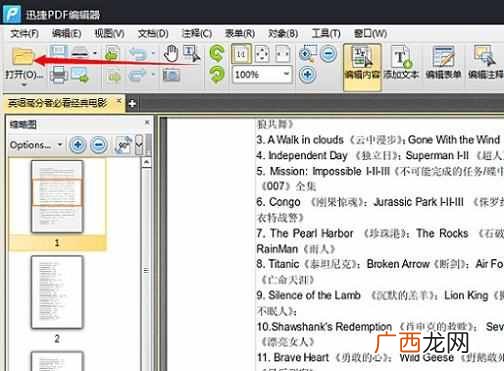Viewport: 504px width, 371px height.
Task: Click the send by email icon
Action: pos(79,75)
